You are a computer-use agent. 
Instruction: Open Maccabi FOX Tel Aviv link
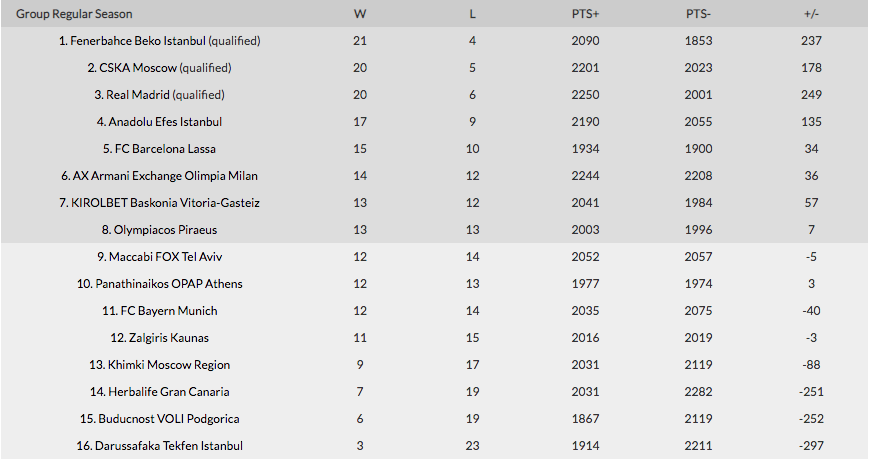click(165, 257)
